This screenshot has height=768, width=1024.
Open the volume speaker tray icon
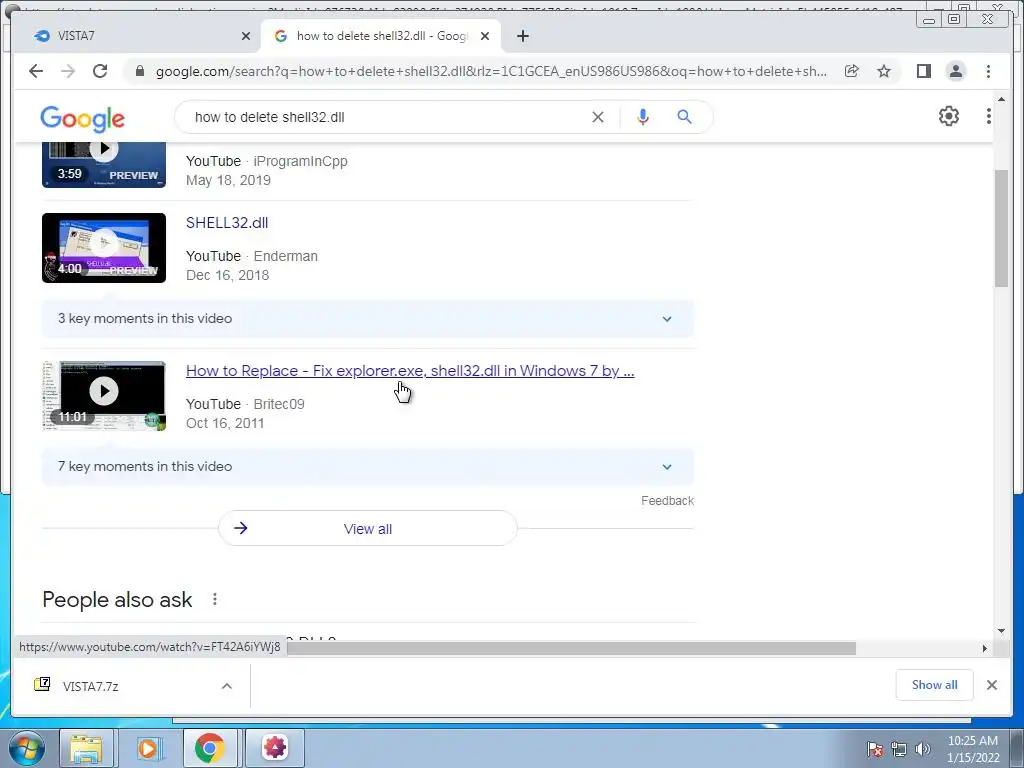pos(923,749)
